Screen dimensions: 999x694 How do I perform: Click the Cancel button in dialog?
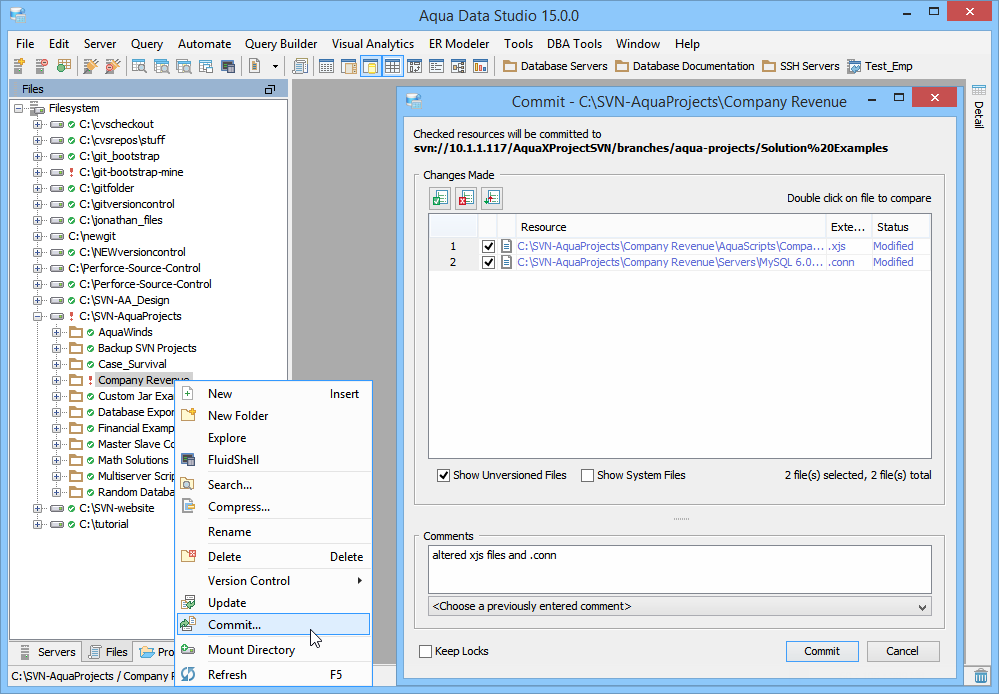tap(902, 651)
